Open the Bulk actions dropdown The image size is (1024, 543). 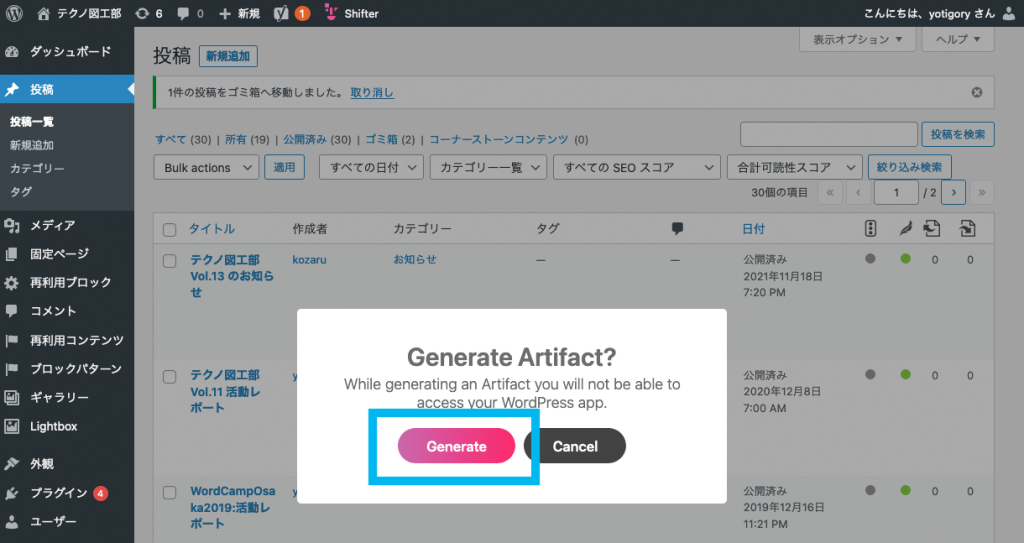point(206,167)
